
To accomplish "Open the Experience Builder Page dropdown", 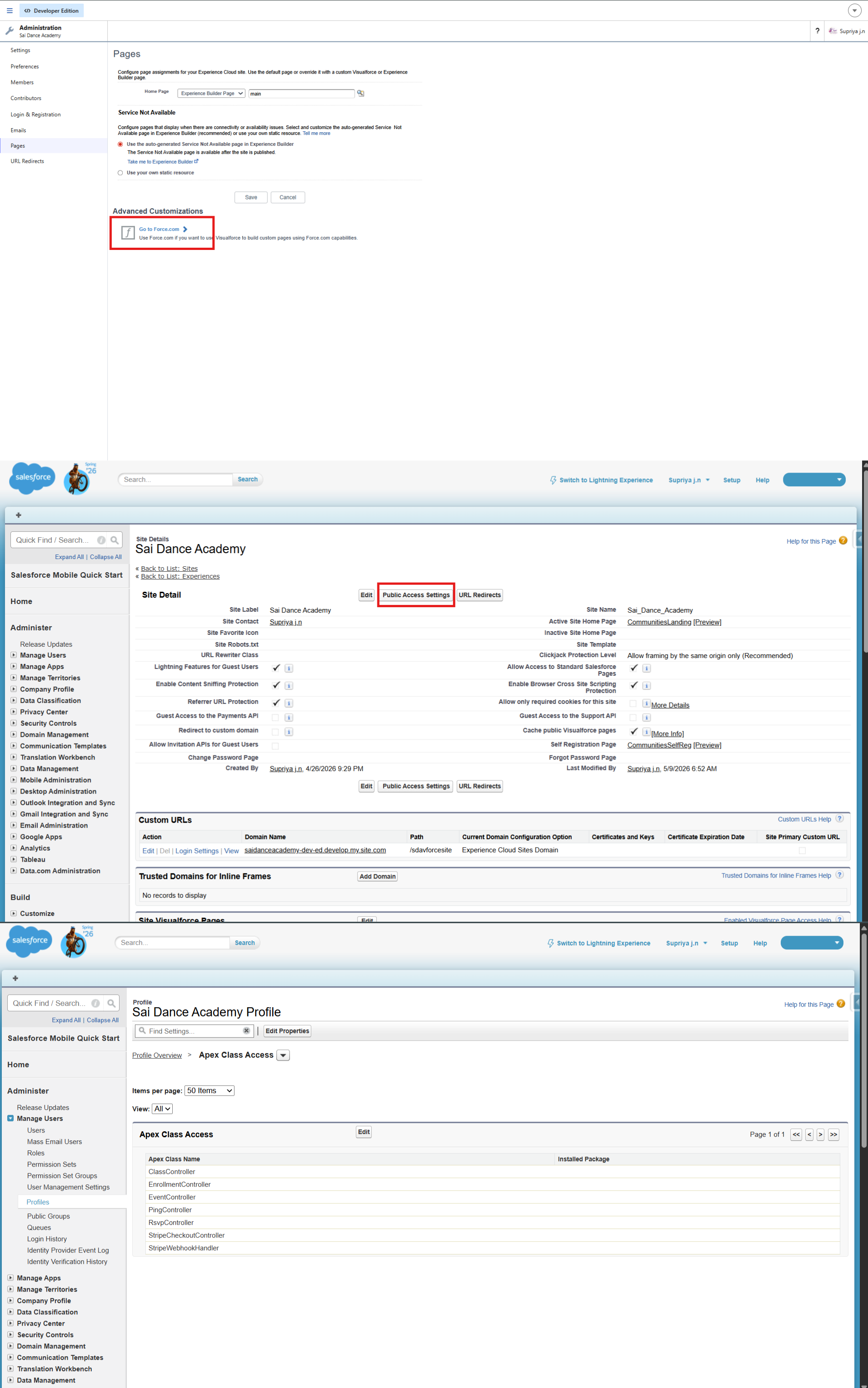I will coord(211,93).
